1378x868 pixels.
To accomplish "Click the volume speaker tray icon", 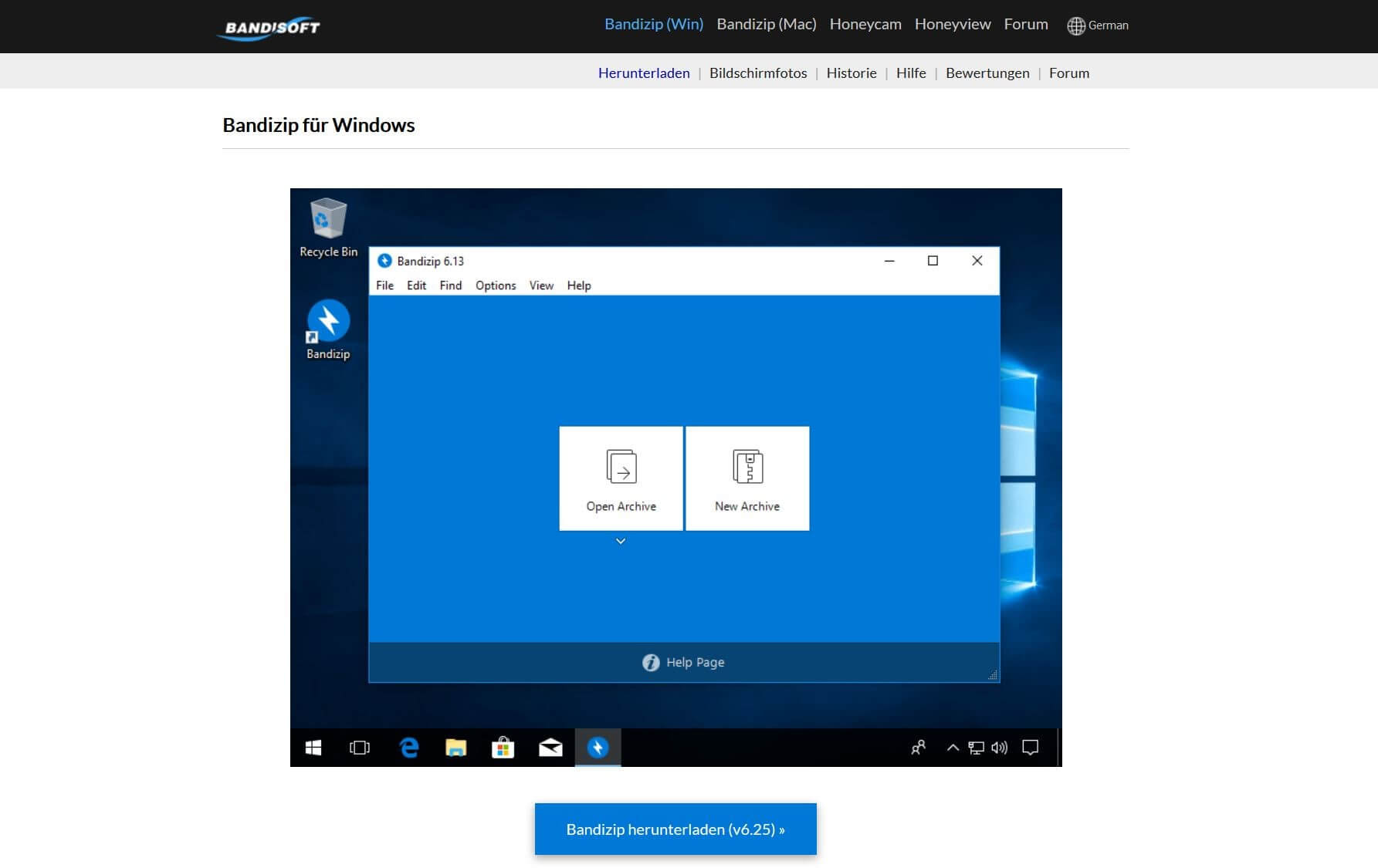I will [1000, 748].
